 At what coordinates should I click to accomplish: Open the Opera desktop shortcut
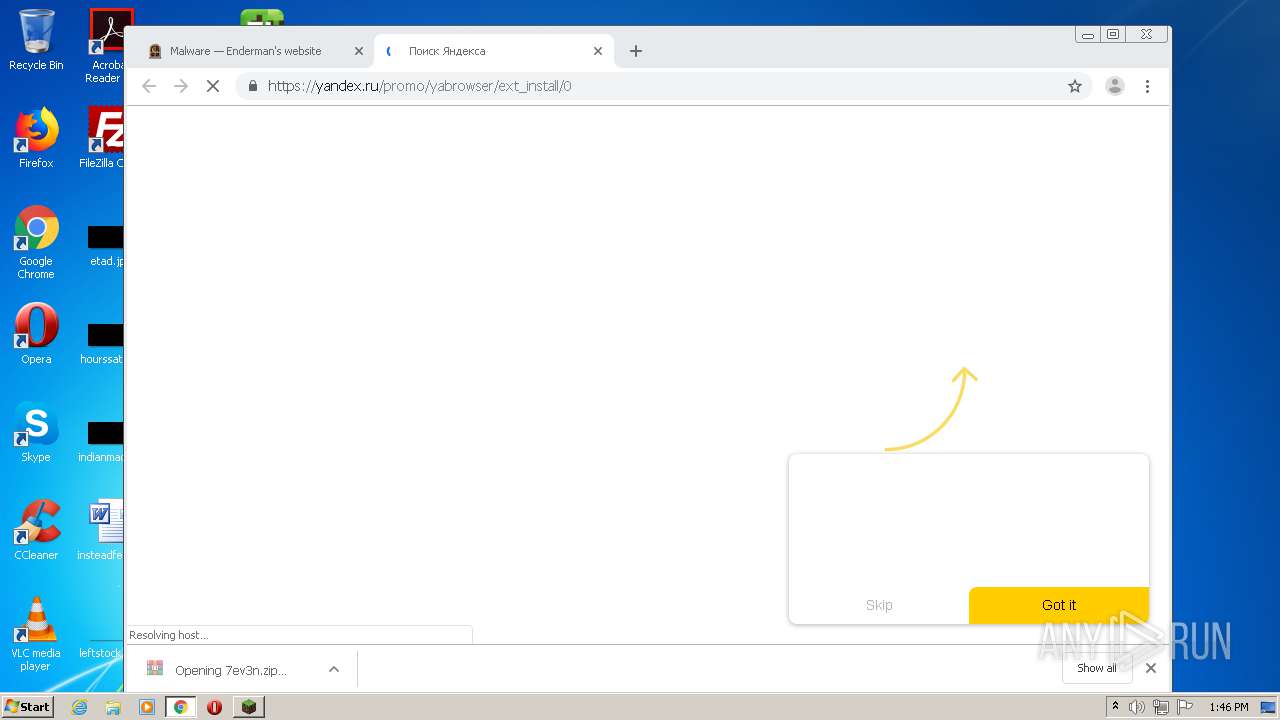point(36,334)
